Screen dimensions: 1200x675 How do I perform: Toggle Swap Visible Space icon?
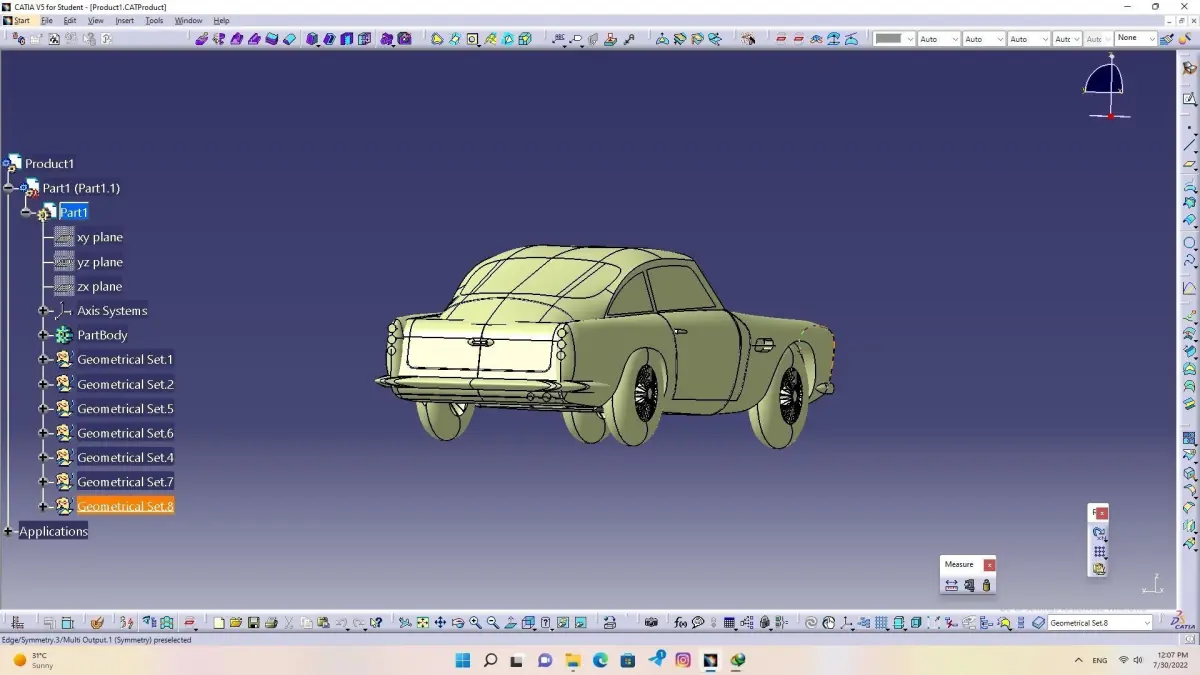[581, 622]
